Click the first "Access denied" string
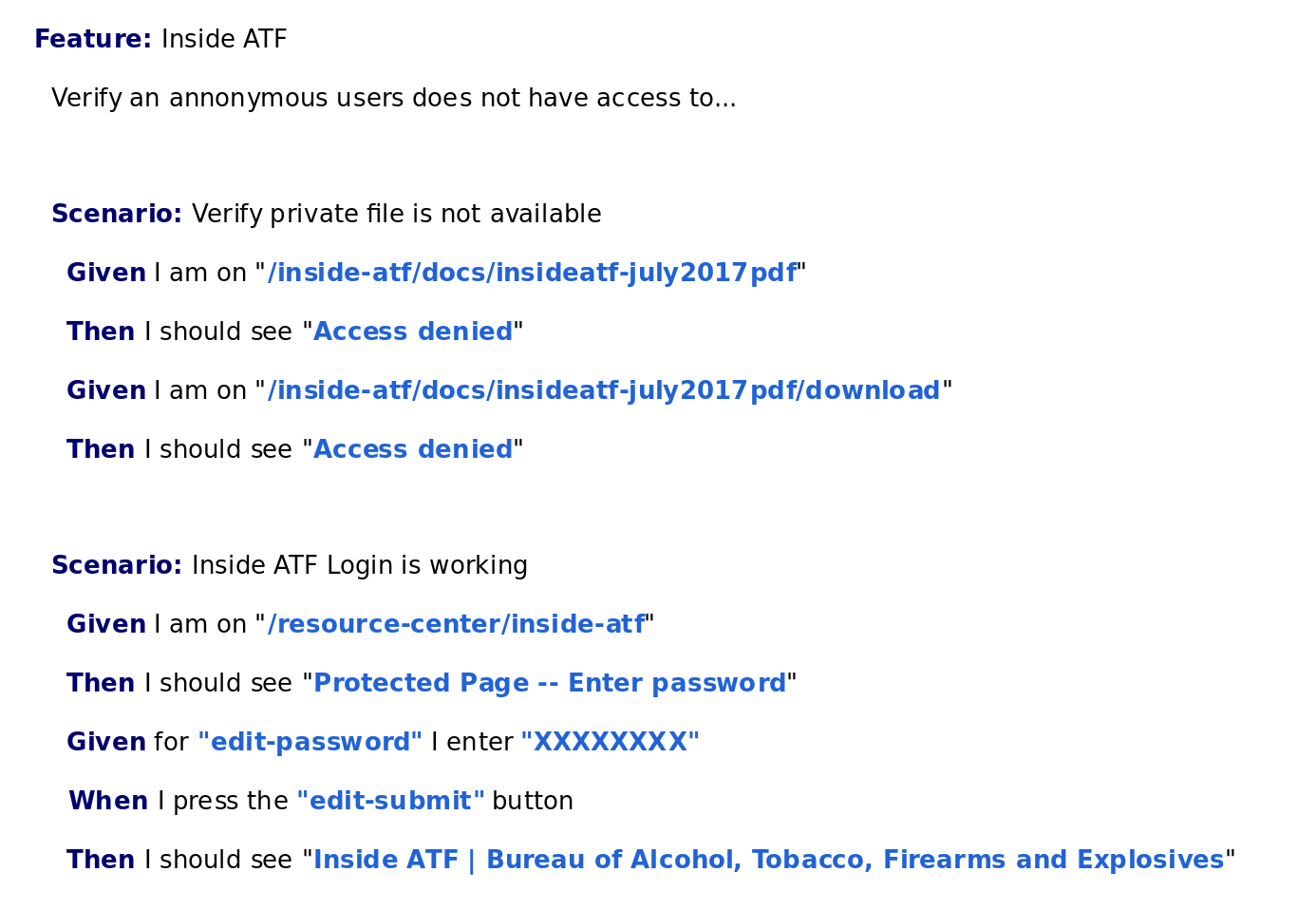 413,332
